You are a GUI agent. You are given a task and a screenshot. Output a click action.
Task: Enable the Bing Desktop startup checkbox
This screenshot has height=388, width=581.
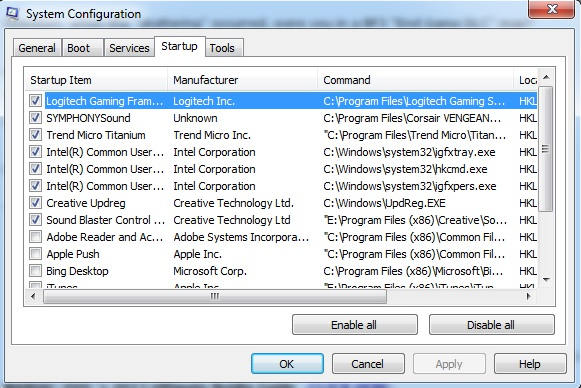[36, 271]
